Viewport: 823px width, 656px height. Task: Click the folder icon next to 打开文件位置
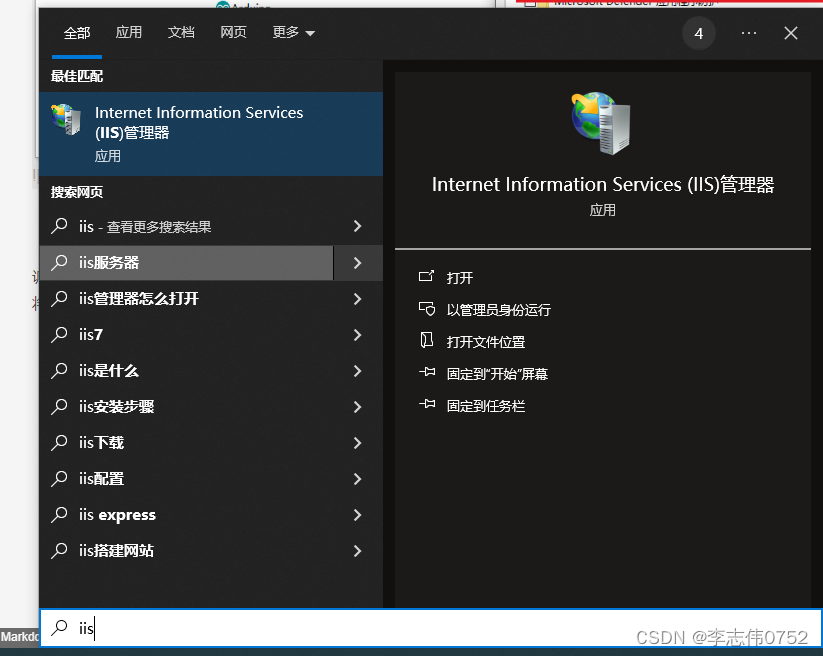coord(427,340)
